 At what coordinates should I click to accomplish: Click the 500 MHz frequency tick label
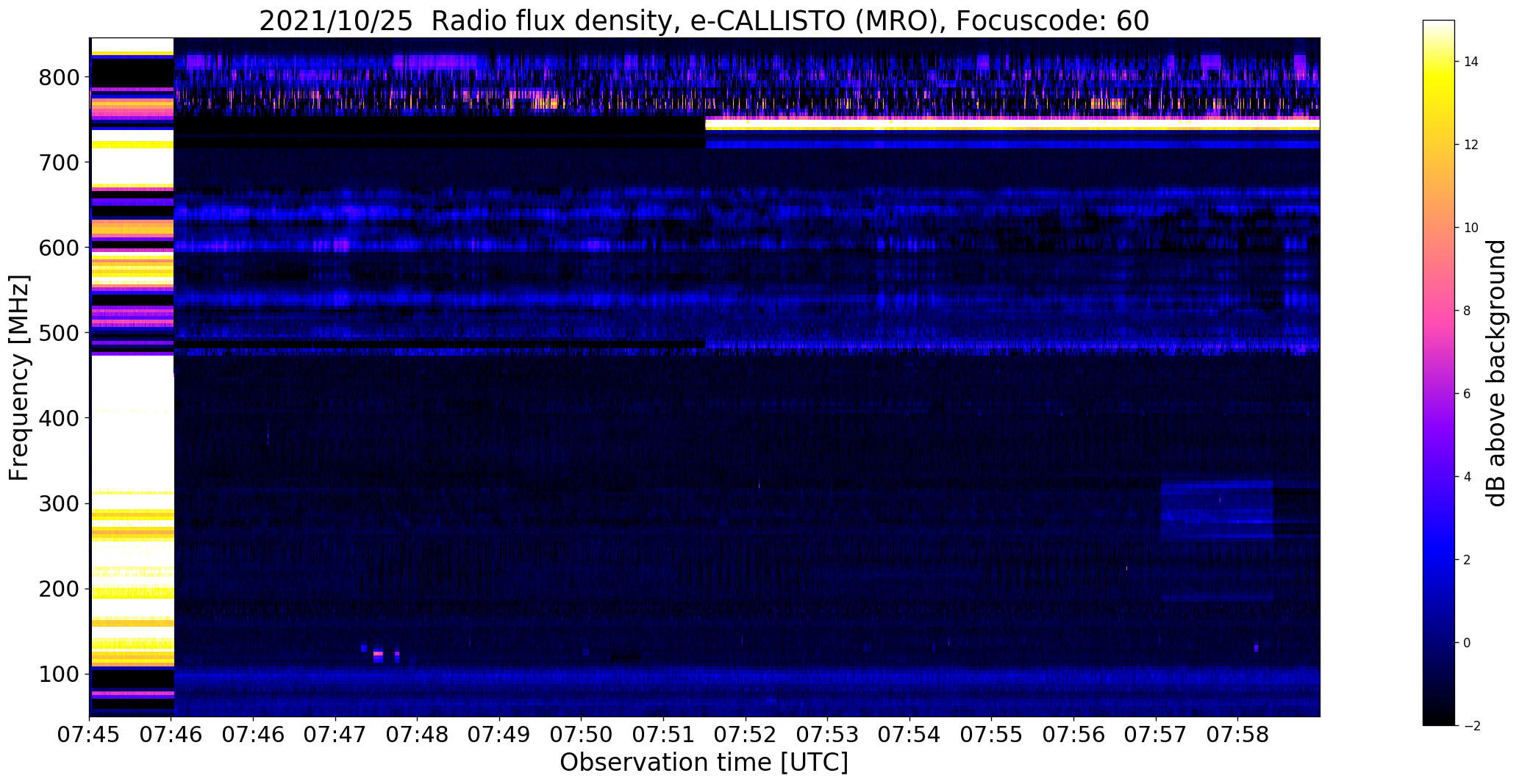point(60,333)
